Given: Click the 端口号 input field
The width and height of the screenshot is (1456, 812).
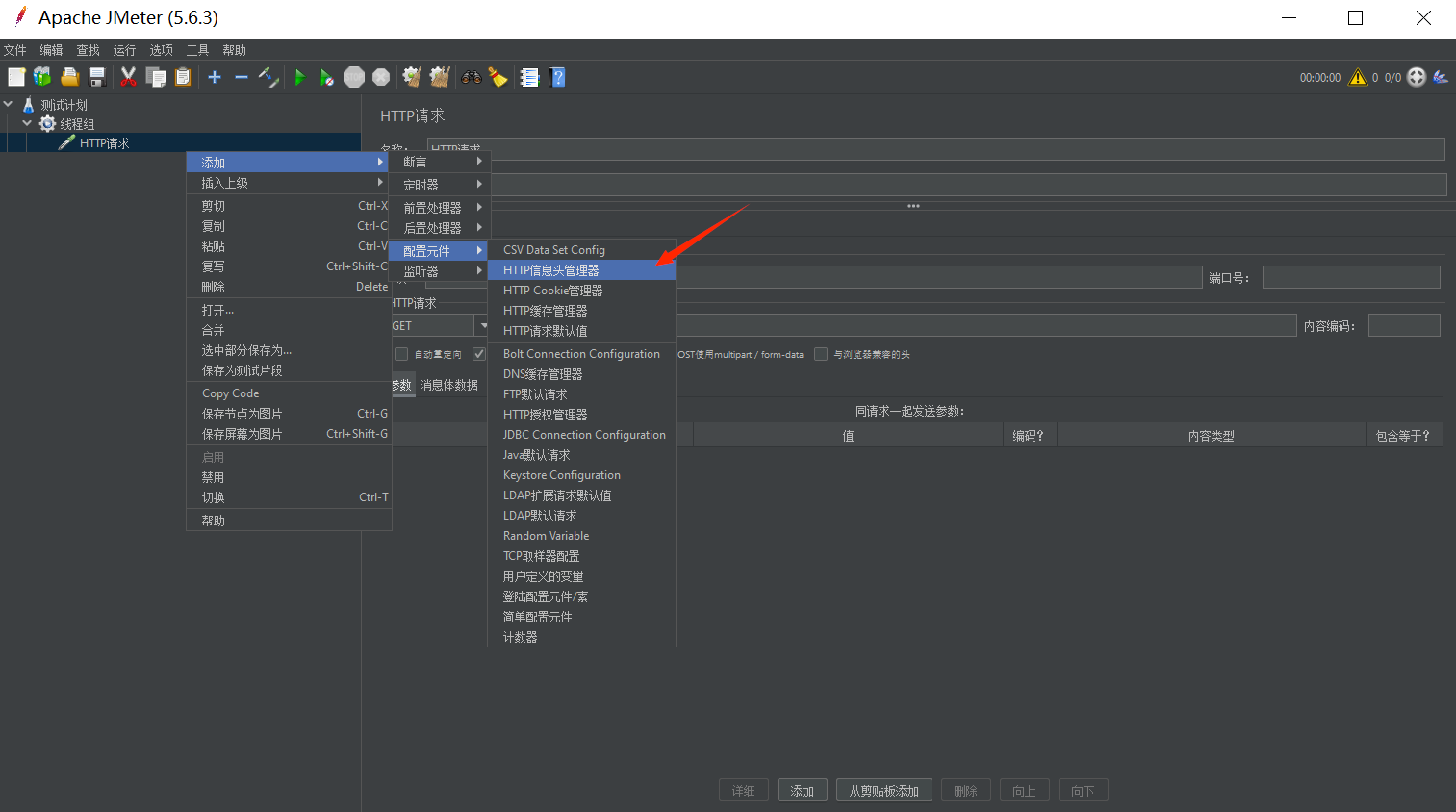Looking at the screenshot, I should pos(1351,277).
